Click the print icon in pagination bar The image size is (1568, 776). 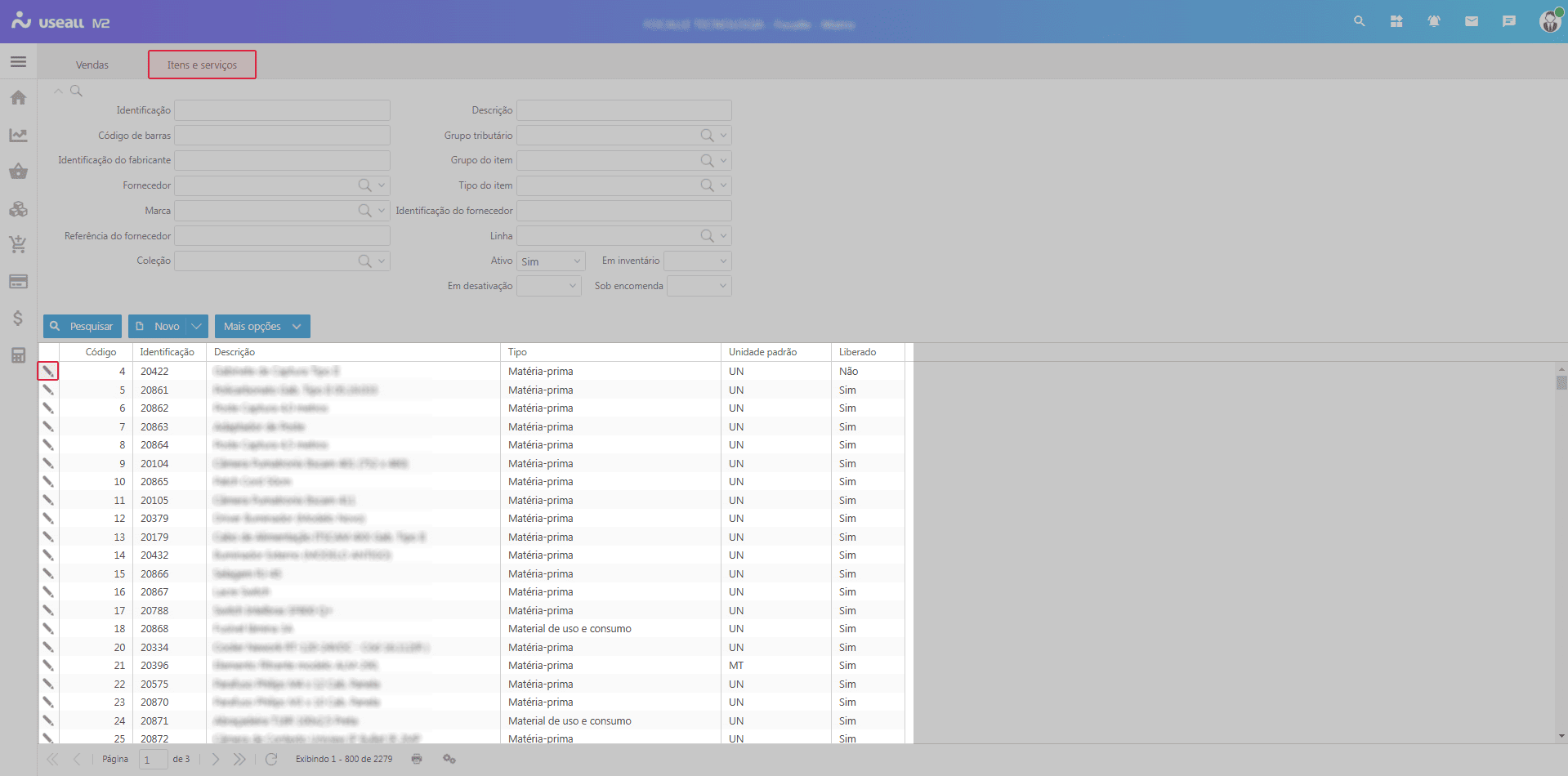point(417,759)
